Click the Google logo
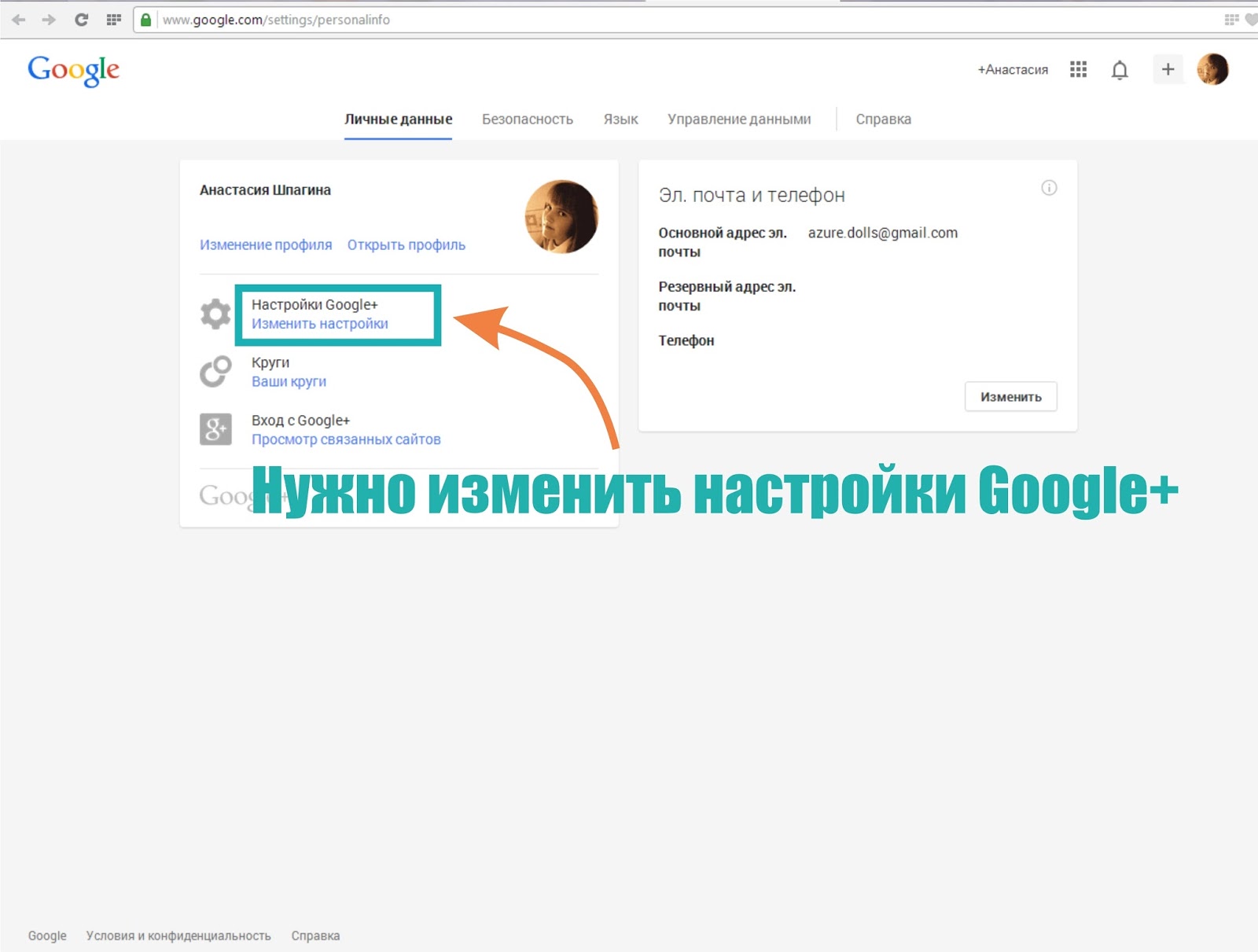The width and height of the screenshot is (1258, 952). (74, 70)
